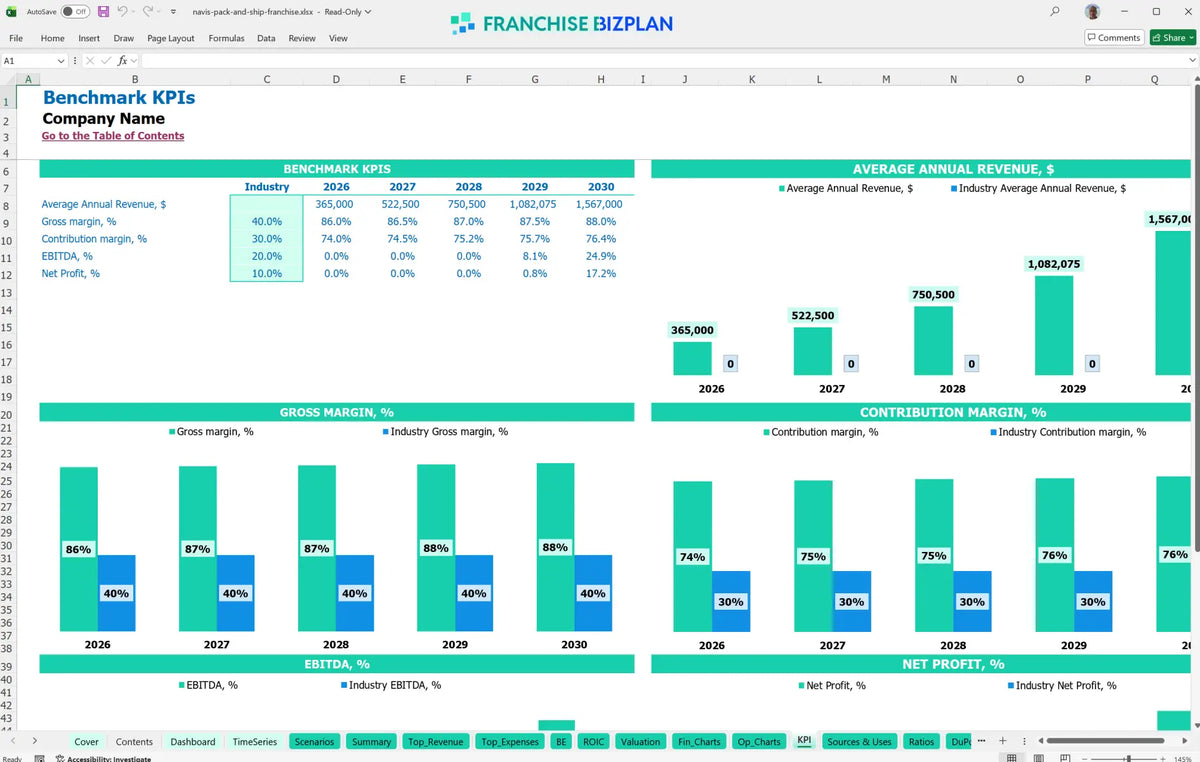Switch to the Valuation sheet tab
Screen dimensions: 1200x762
pyautogui.click(x=640, y=742)
